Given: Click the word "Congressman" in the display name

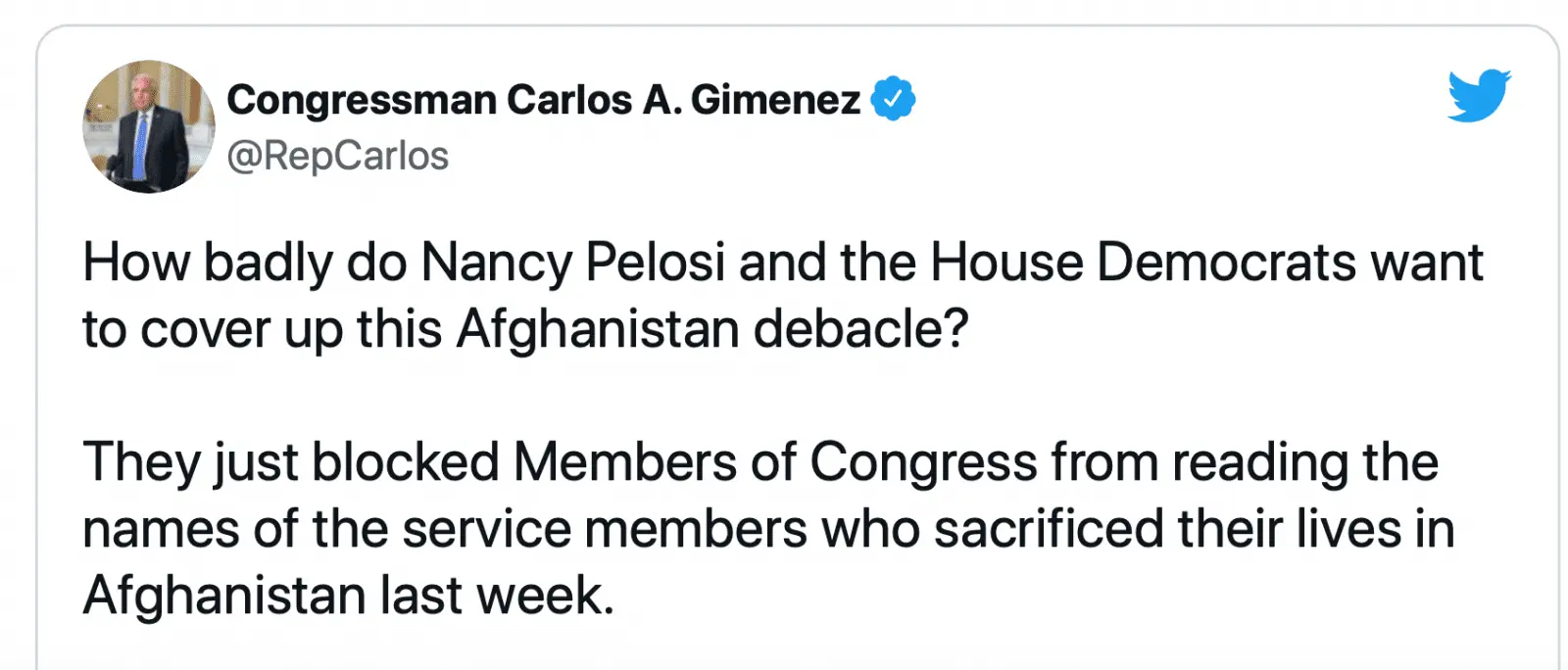Looking at the screenshot, I should tap(362, 100).
